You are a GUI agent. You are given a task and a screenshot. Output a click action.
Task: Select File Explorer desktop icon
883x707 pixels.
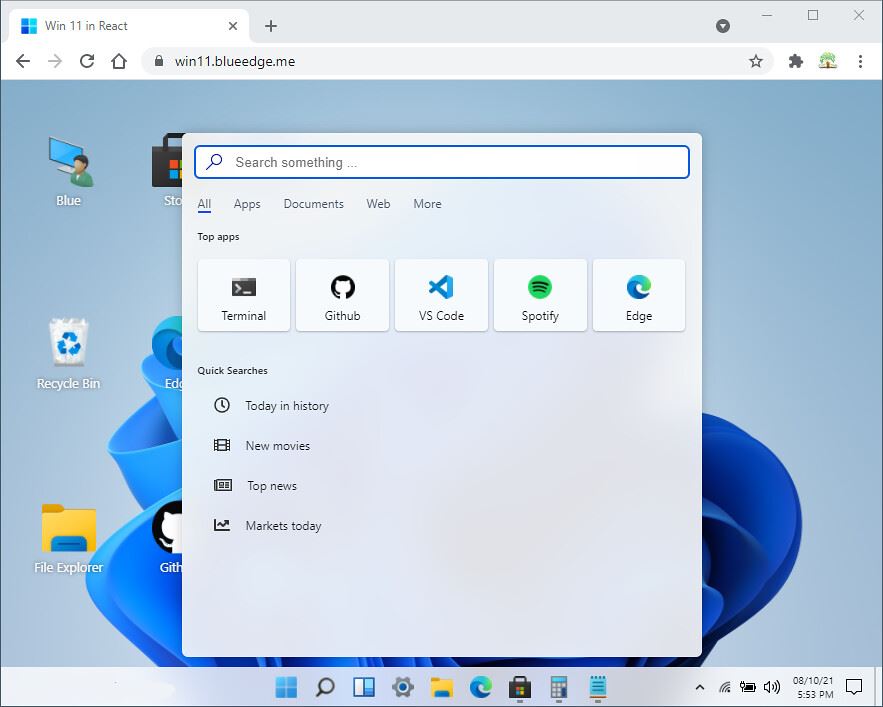69,539
